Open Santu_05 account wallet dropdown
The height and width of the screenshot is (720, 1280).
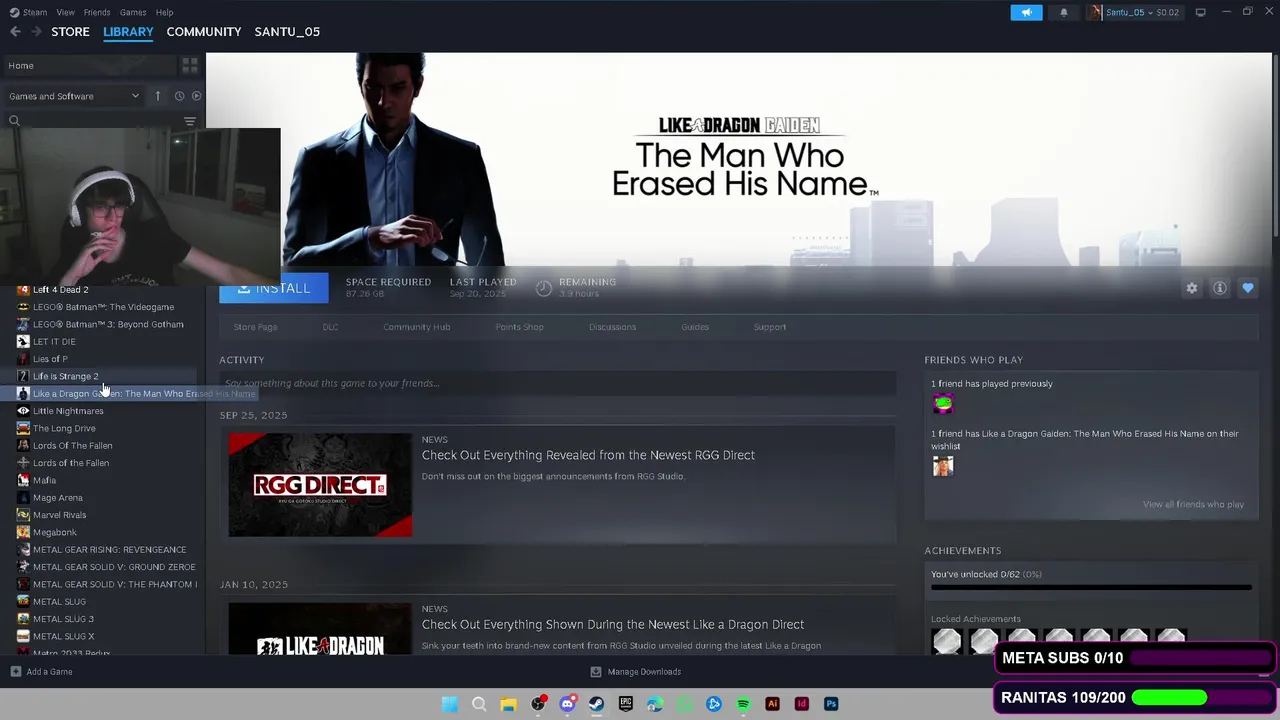coord(1136,12)
